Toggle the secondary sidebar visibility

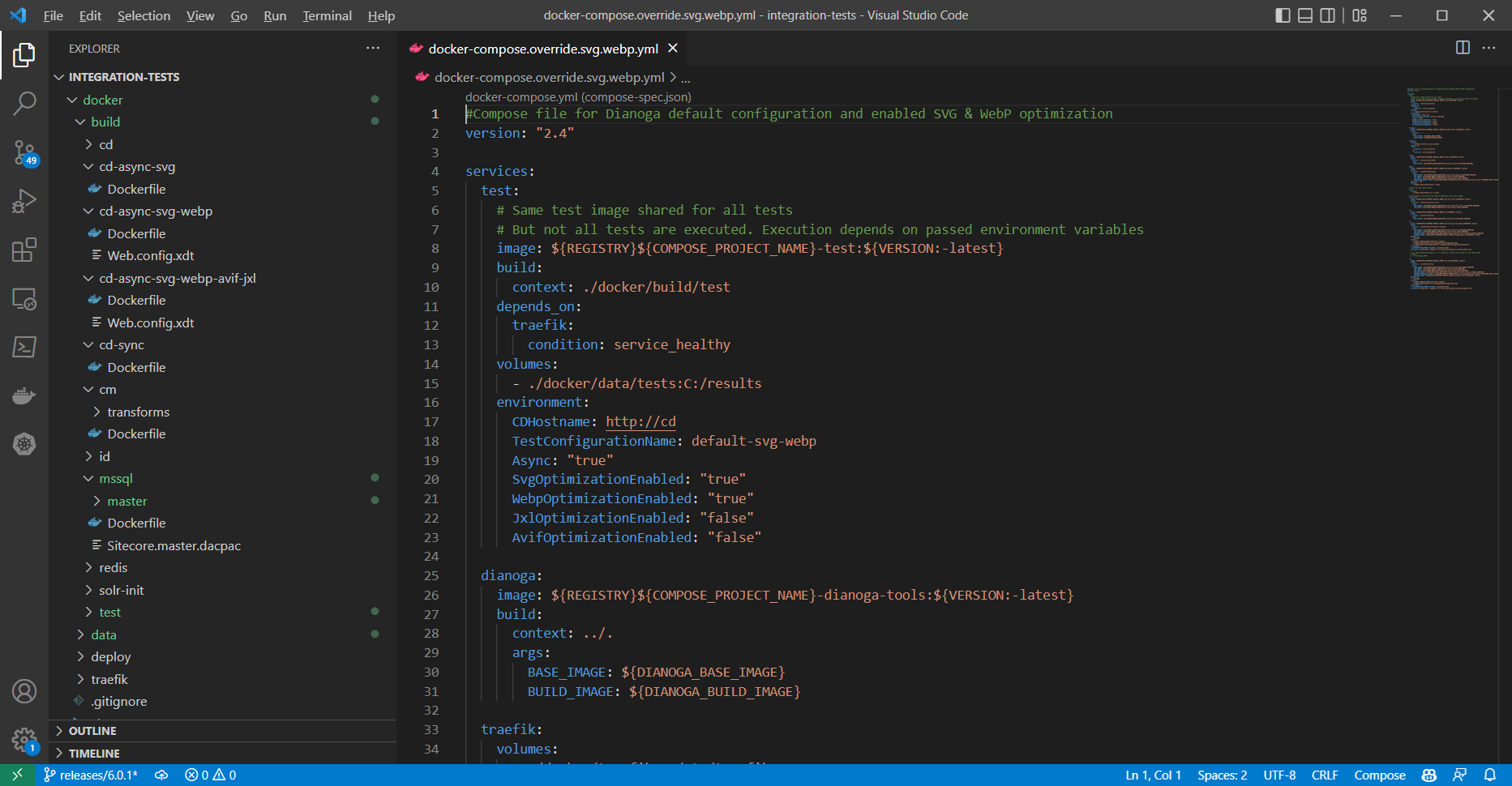point(1327,15)
